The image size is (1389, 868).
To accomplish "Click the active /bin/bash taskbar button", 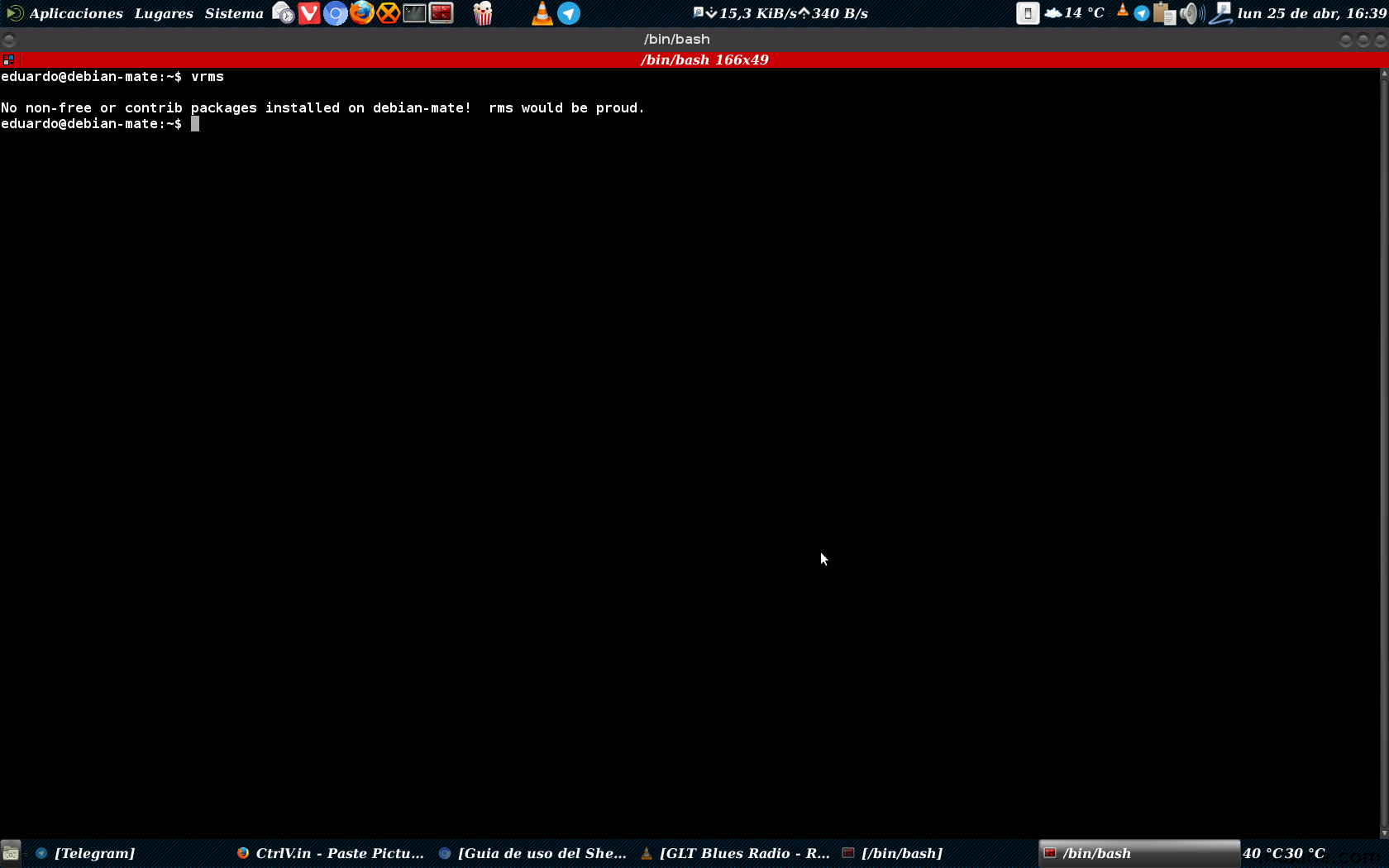I will click(x=1139, y=853).
